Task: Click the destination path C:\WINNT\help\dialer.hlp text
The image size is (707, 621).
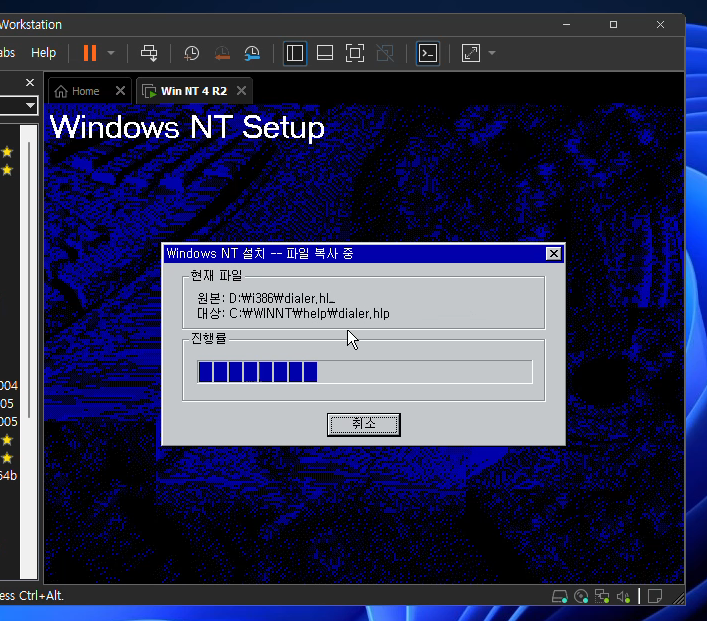Action: coord(309,313)
